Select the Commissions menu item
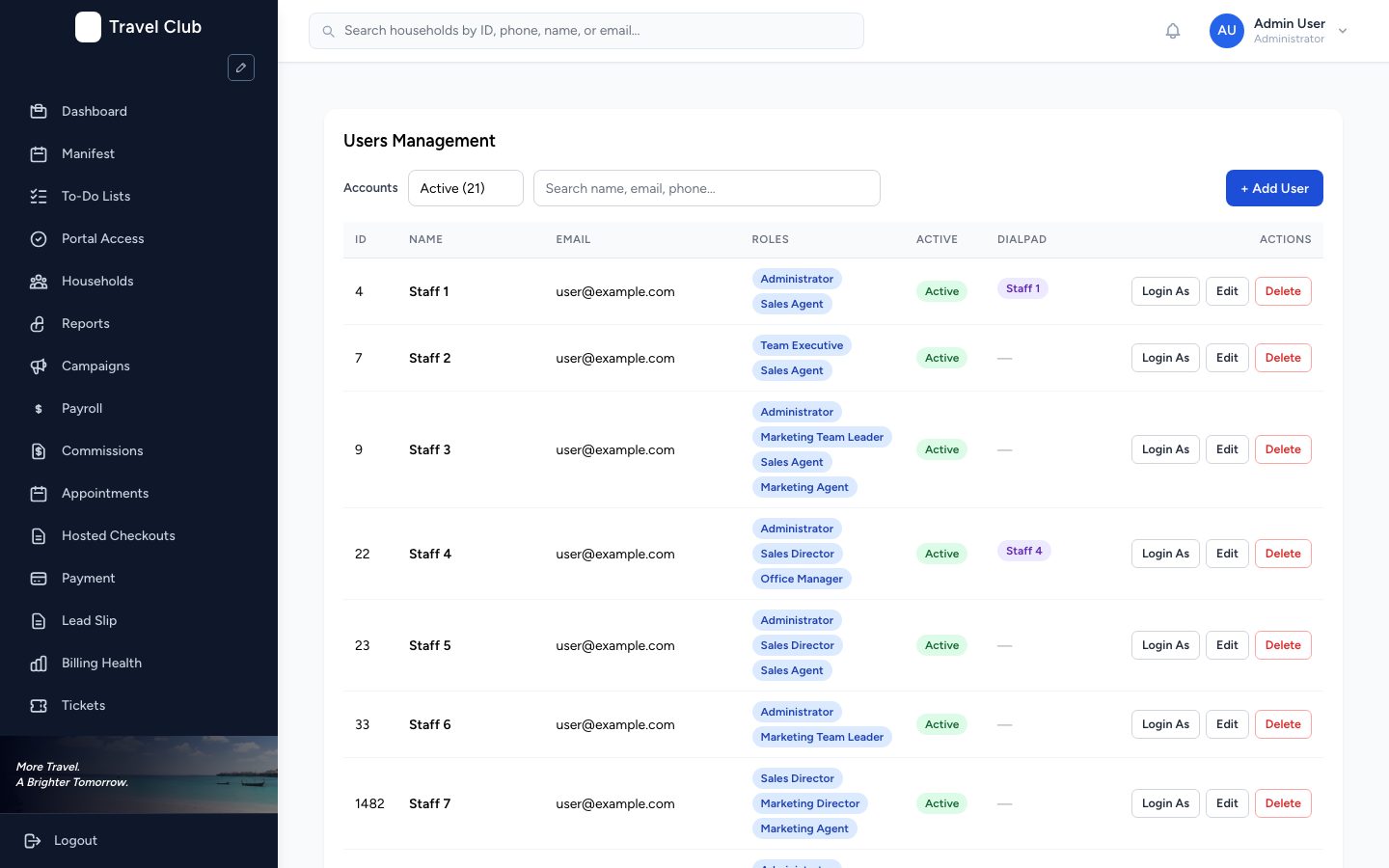1389x868 pixels. pyautogui.click(x=139, y=450)
